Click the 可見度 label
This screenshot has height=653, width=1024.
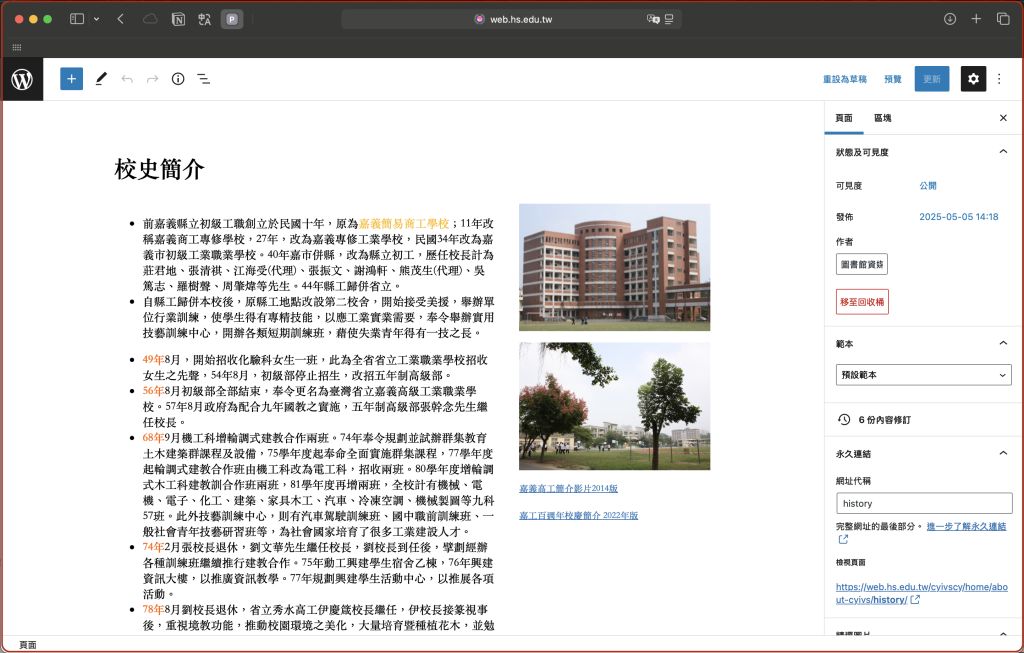click(849, 185)
